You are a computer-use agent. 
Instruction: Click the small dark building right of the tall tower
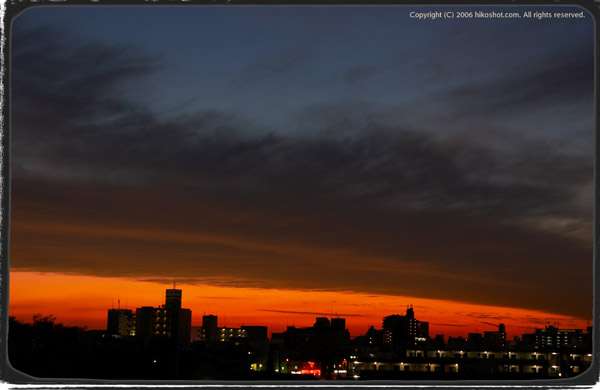[210, 328]
